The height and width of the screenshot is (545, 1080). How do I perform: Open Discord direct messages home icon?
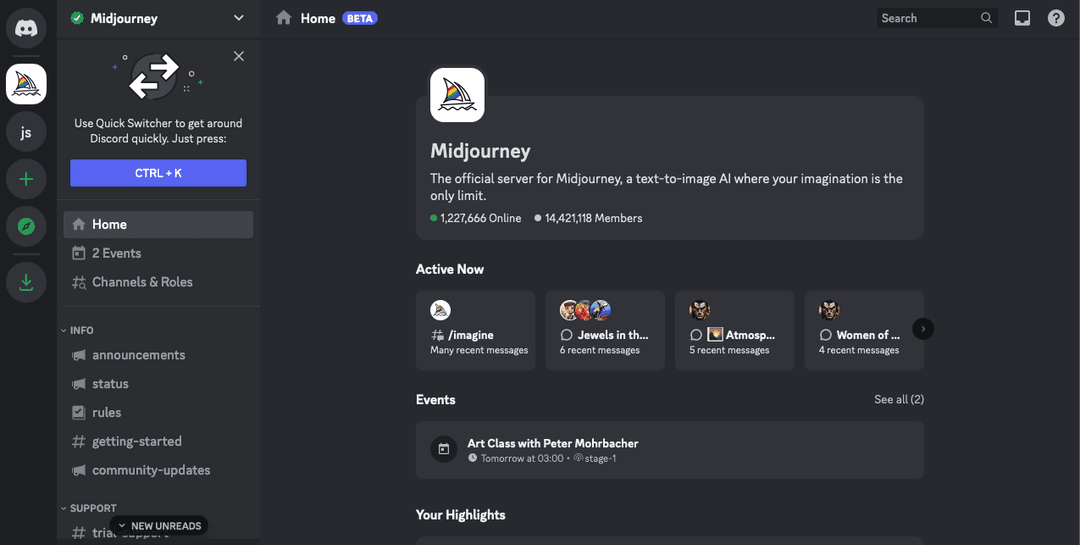click(26, 27)
